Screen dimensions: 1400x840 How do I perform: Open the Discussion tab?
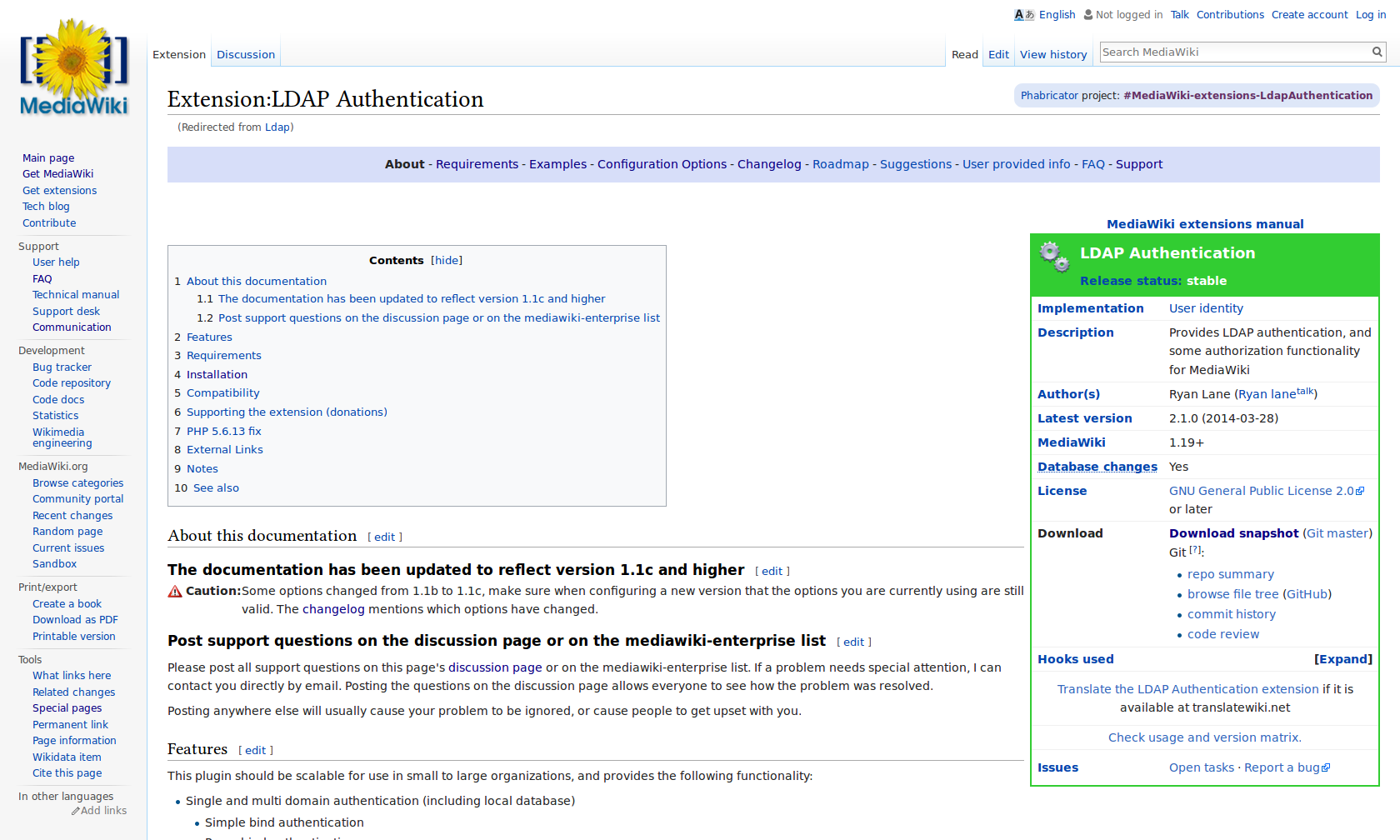tap(246, 55)
